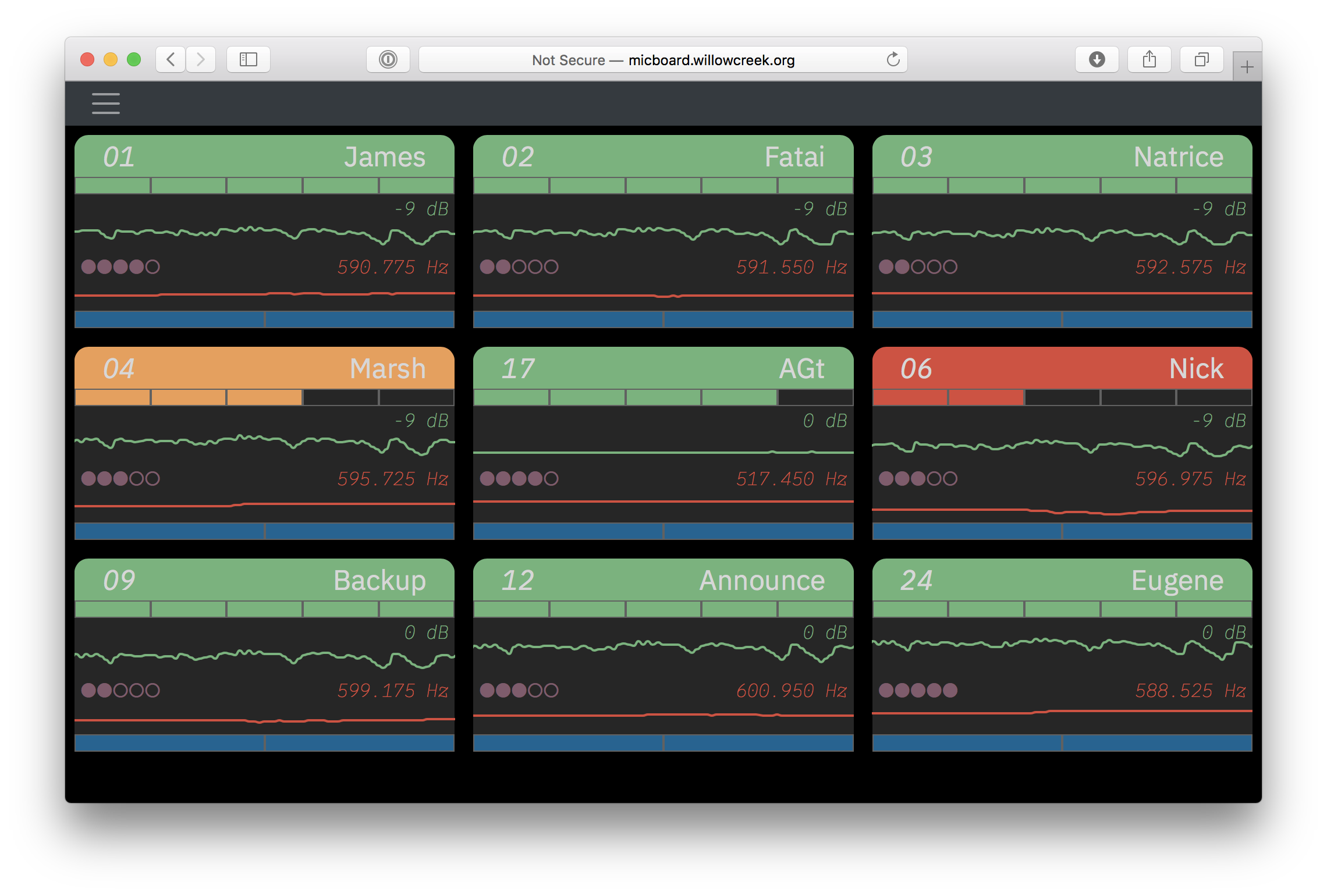Click the 1Password extension icon
1327x896 pixels.
388,59
